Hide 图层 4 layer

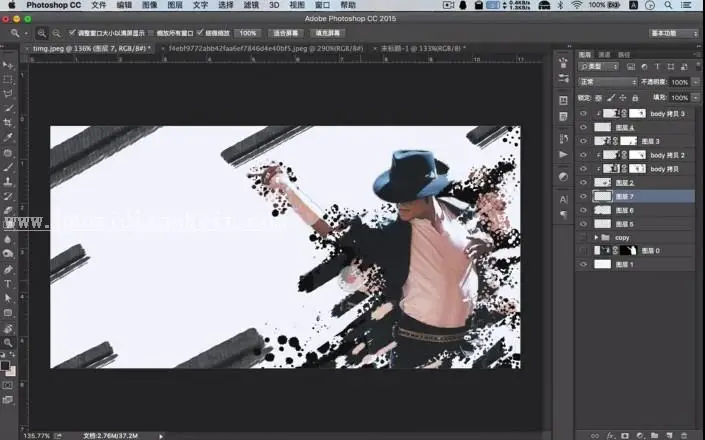(583, 128)
